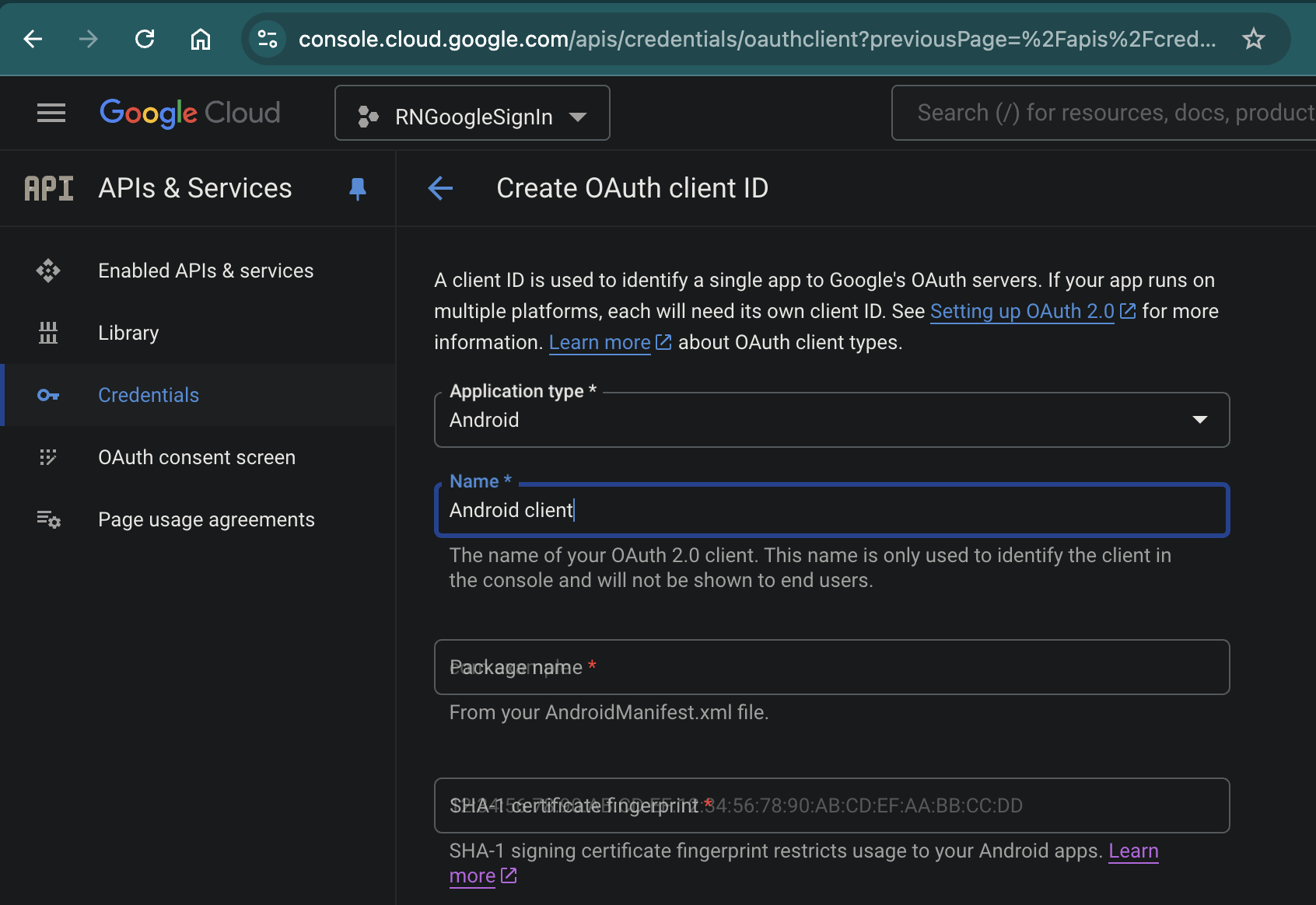Click the APIs & Services heading
1316x905 pixels.
(195, 188)
